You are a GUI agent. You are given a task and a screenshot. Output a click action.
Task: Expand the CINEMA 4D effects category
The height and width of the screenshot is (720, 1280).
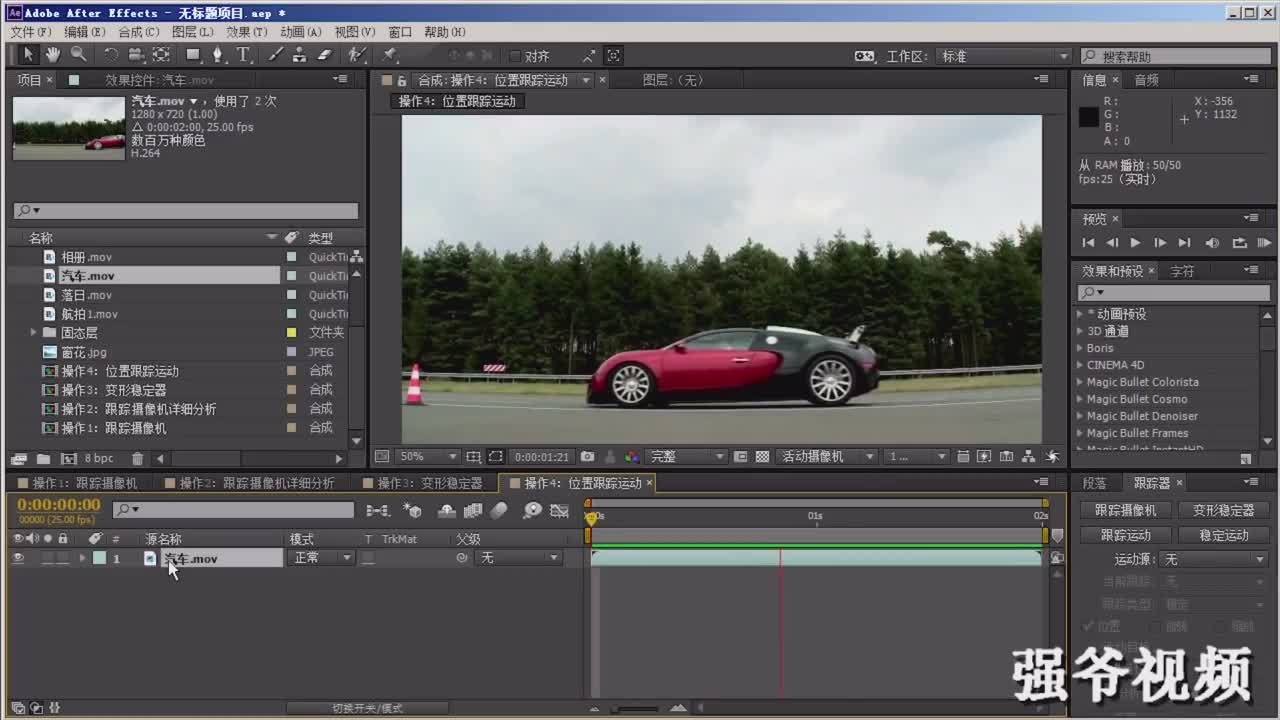pos(1080,365)
